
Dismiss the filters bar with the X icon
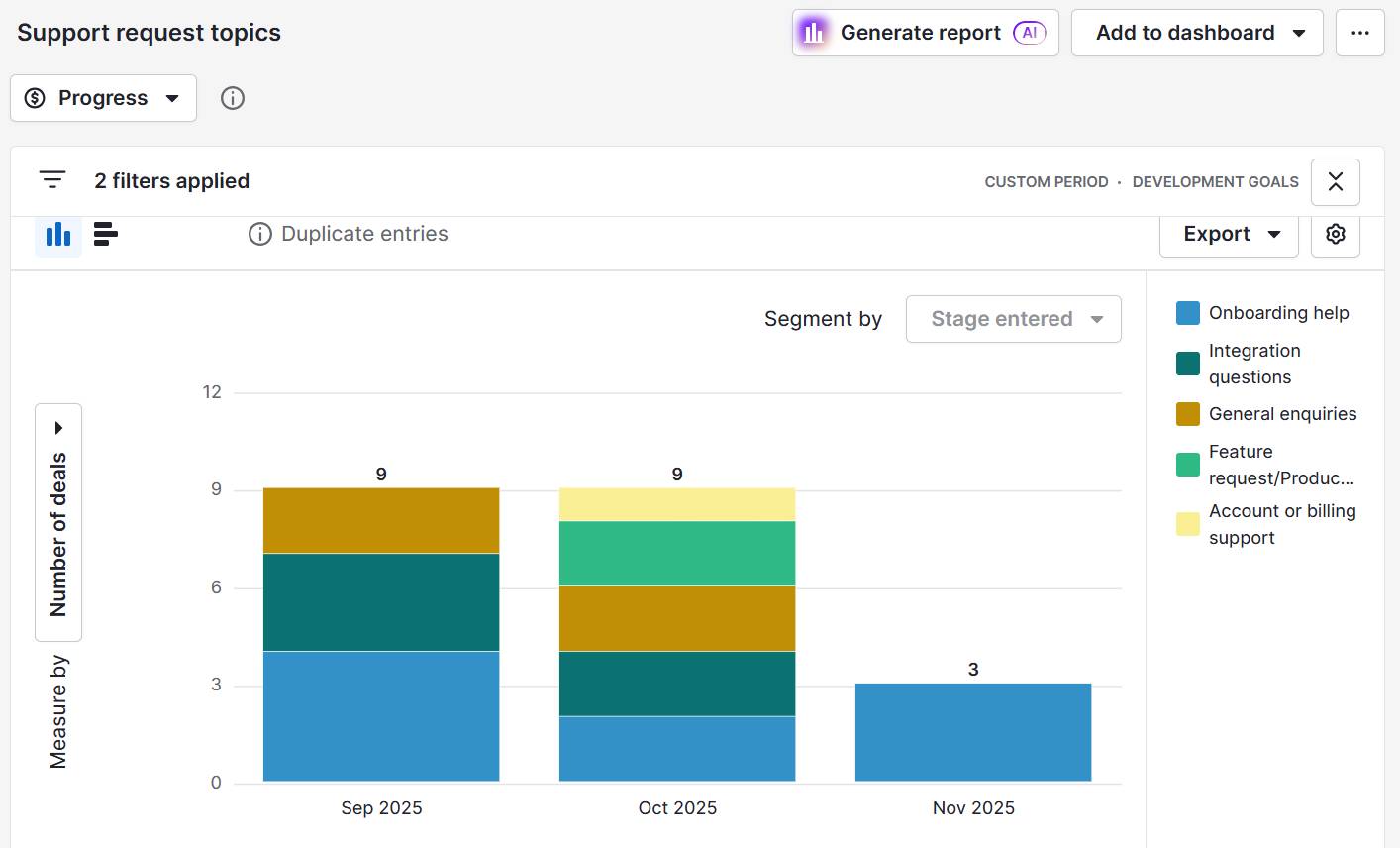1335,182
